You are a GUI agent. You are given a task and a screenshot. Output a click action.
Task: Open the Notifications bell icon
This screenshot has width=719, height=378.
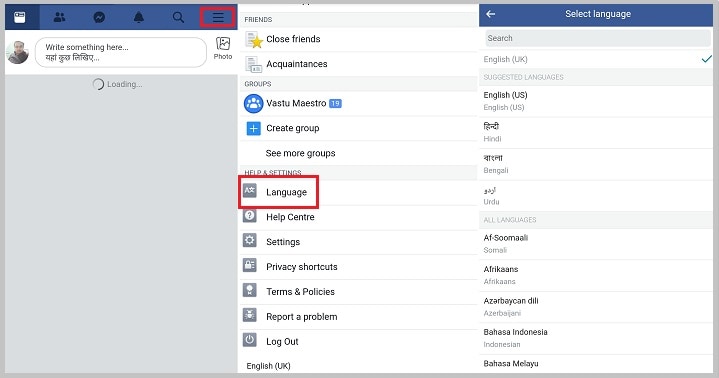point(138,17)
